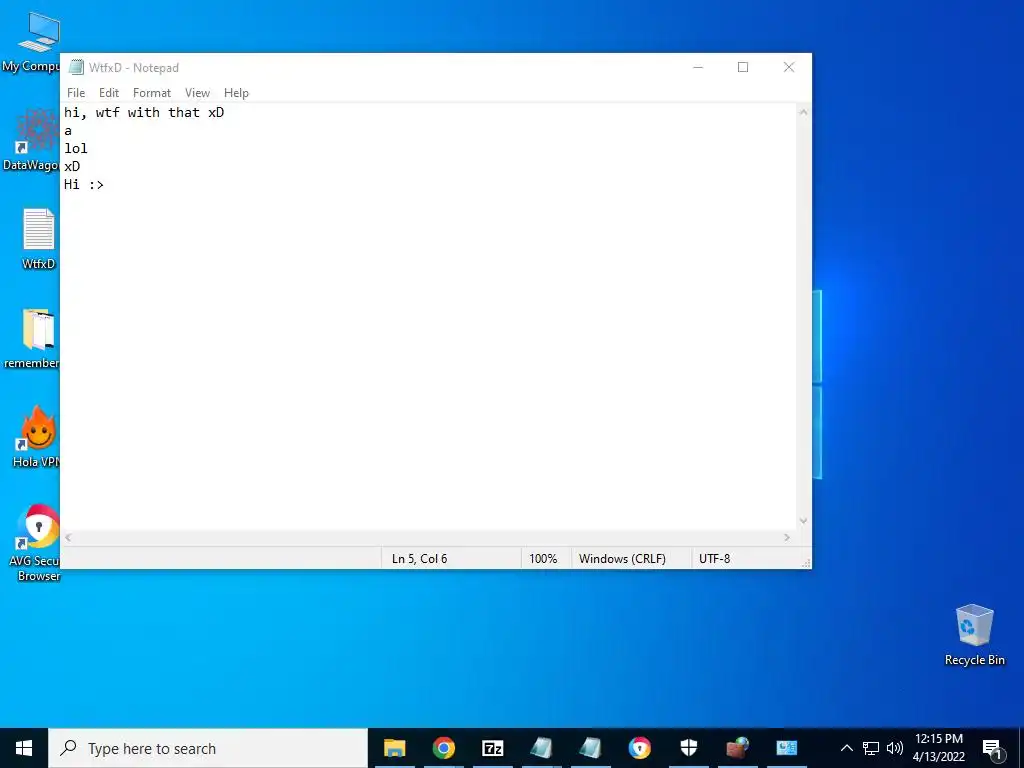
Task: Open File Explorer from taskbar
Action: coord(394,748)
